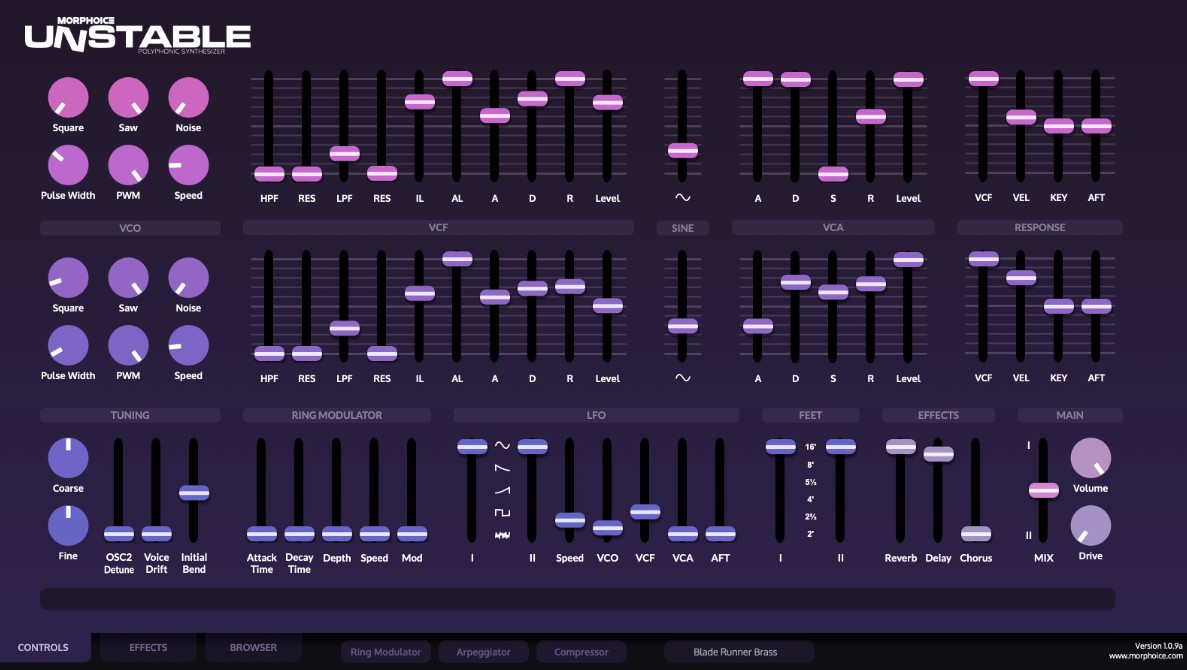Adjust the Reverb slider
1187x670 pixels.
tap(901, 447)
